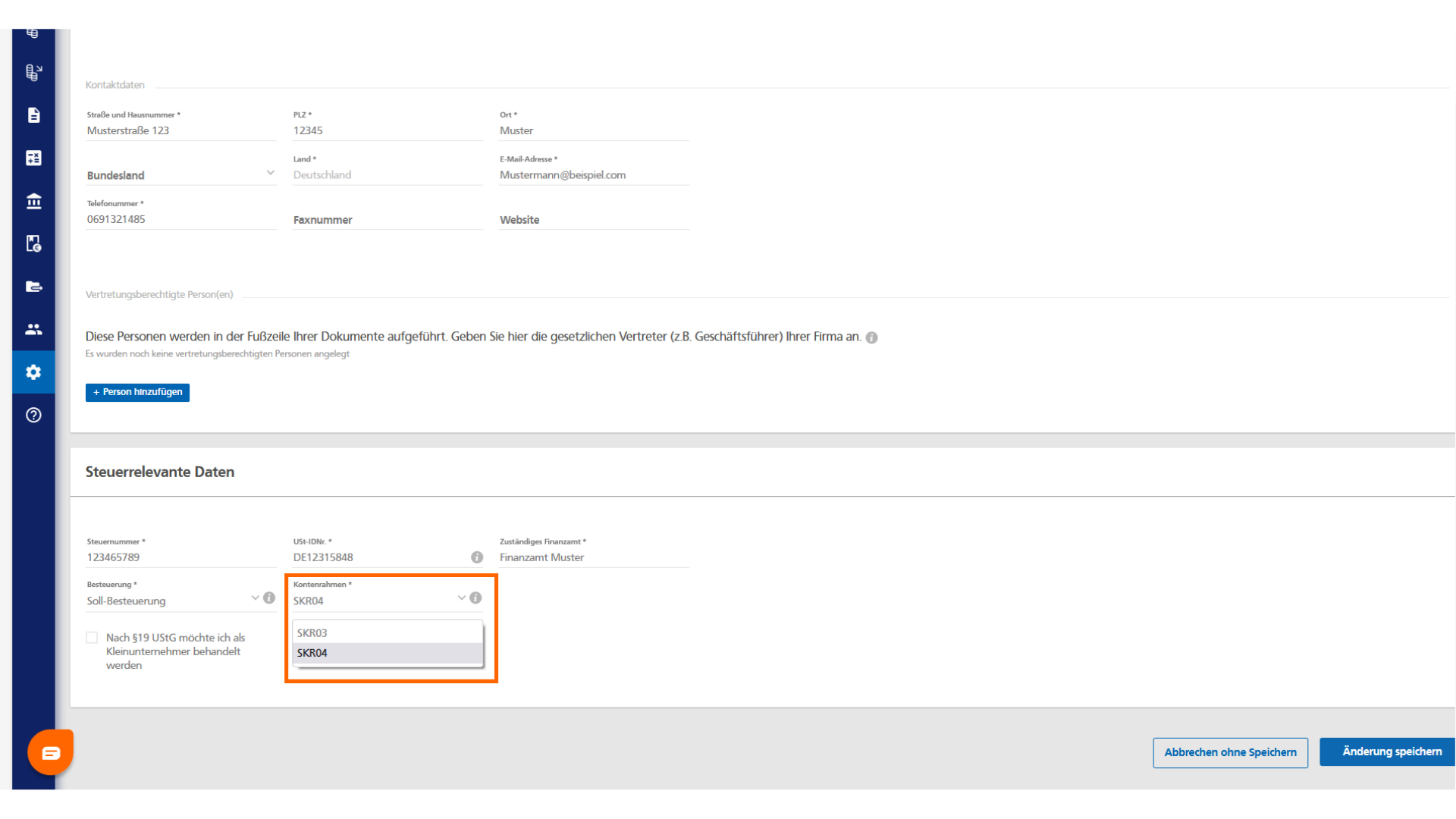1456x819 pixels.
Task: Focus the Zuständiges Finanzamt field
Action: [x=594, y=557]
